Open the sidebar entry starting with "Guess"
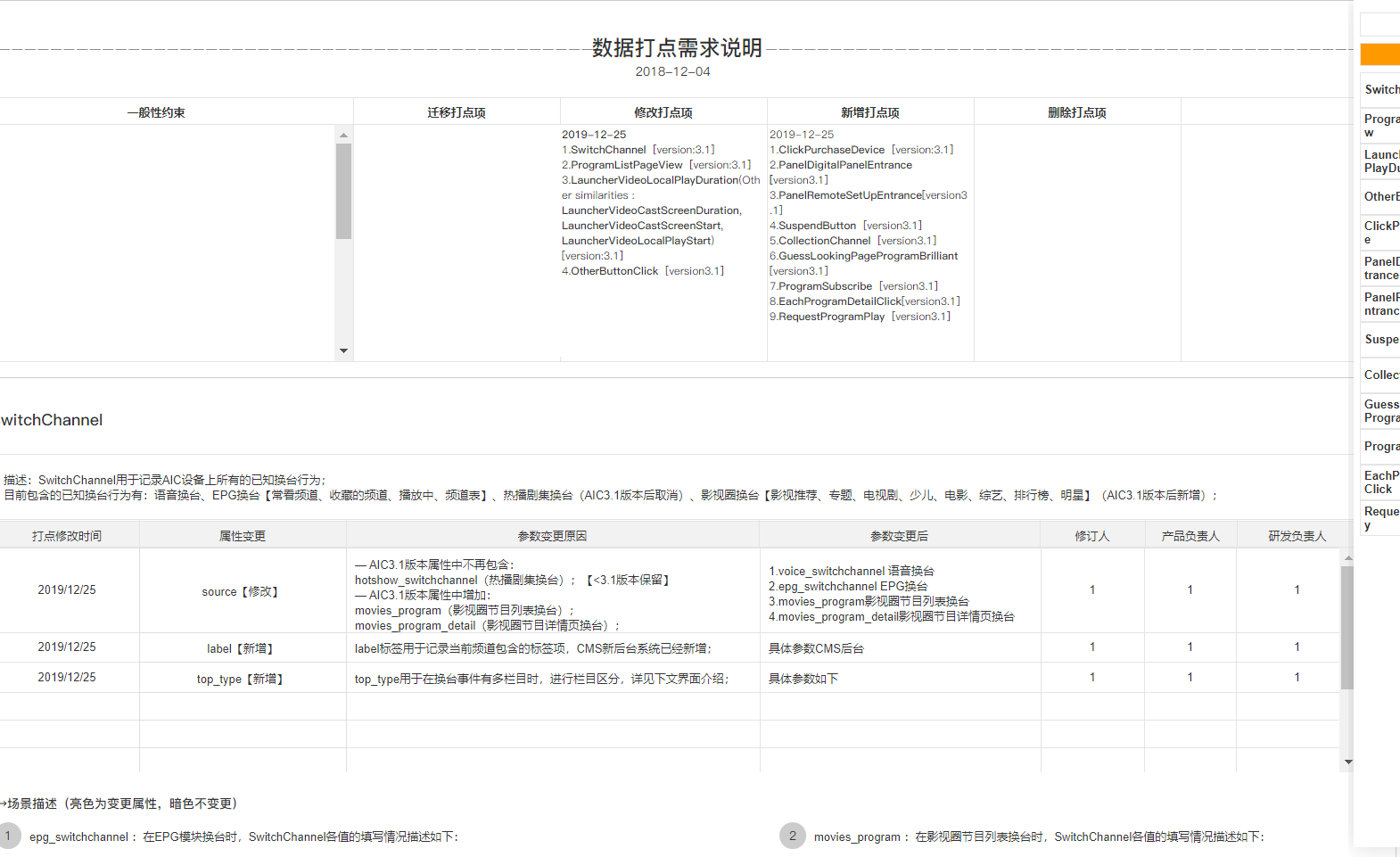The height and width of the screenshot is (857, 1400). pyautogui.click(x=1381, y=410)
